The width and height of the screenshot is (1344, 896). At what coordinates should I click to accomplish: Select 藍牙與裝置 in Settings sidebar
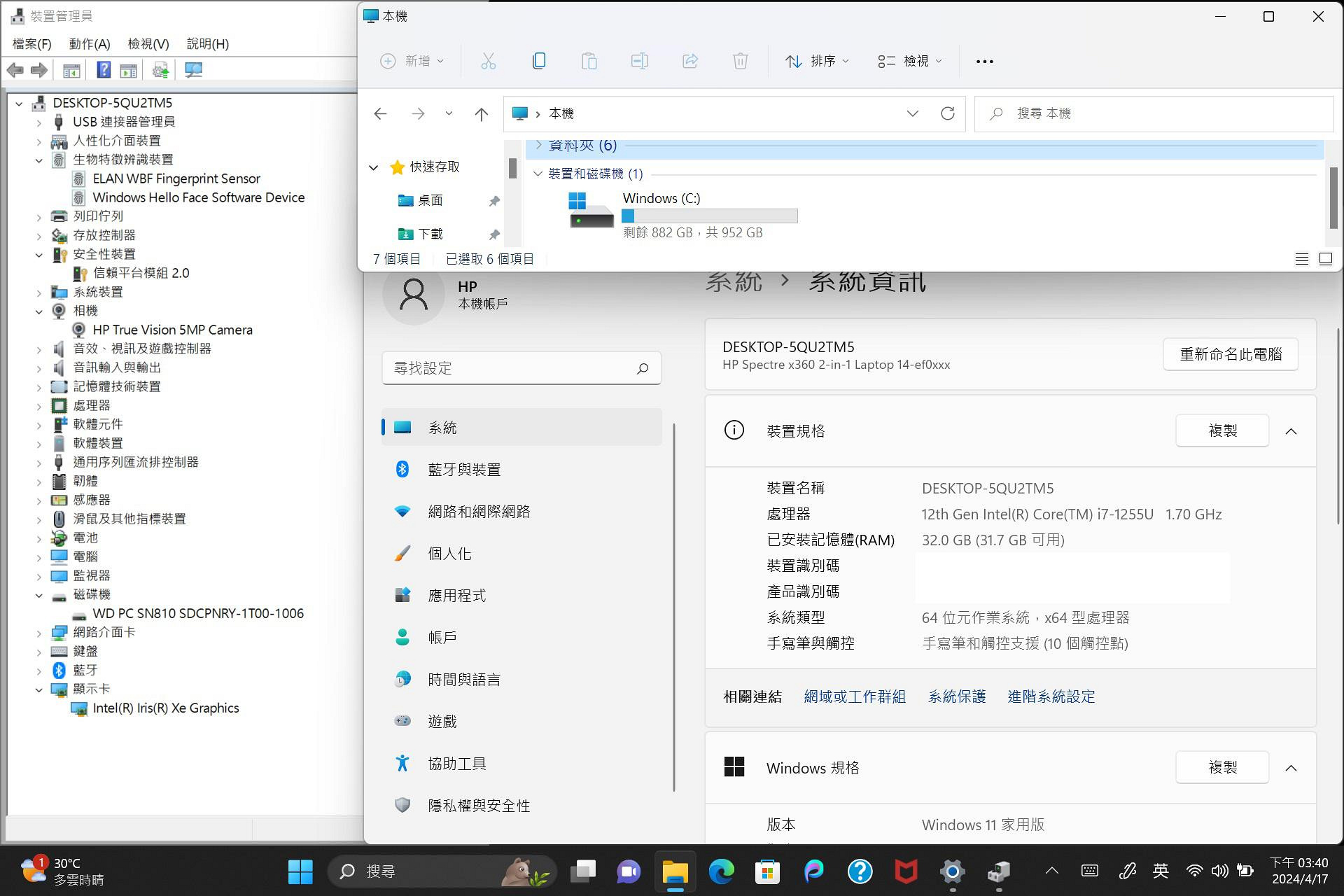click(521, 470)
